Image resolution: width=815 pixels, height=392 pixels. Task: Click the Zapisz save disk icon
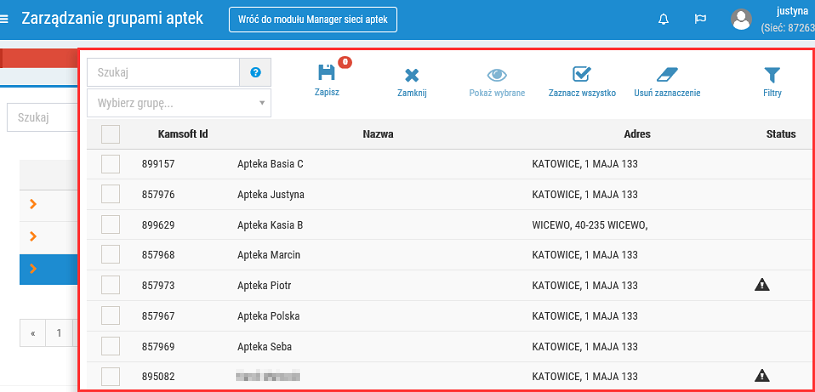coord(326,73)
